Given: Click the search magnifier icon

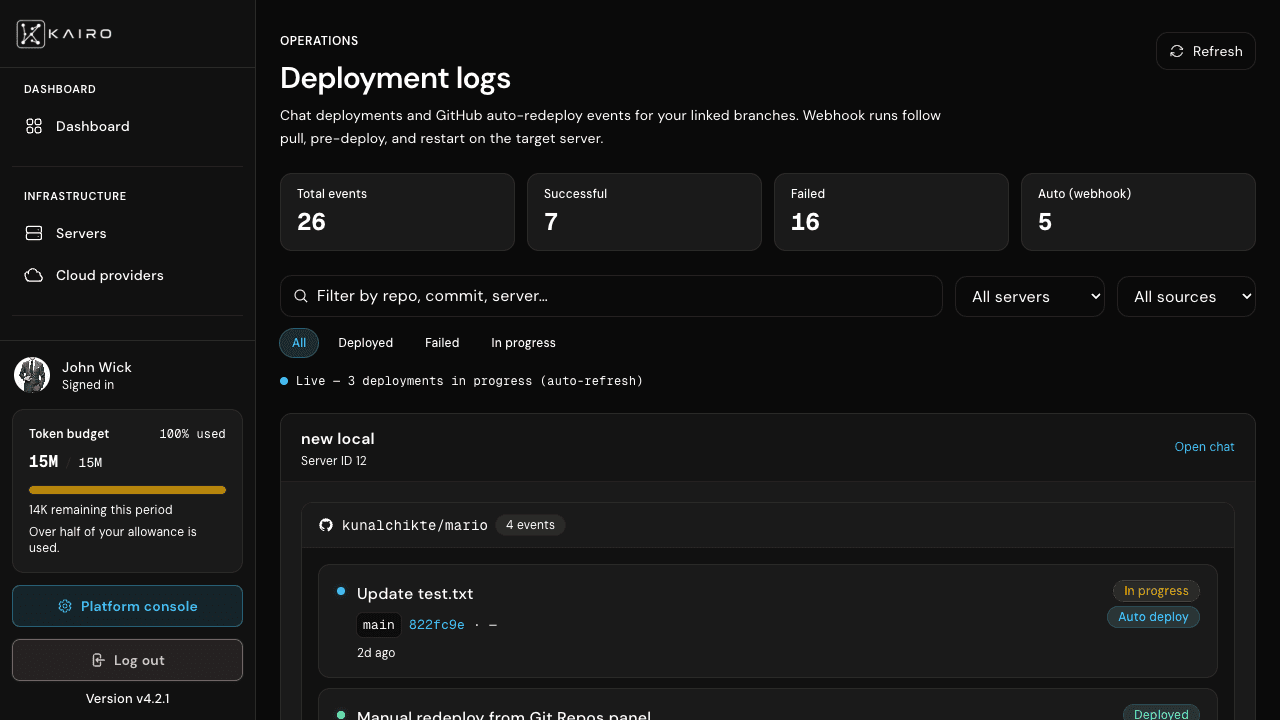Looking at the screenshot, I should (x=301, y=296).
